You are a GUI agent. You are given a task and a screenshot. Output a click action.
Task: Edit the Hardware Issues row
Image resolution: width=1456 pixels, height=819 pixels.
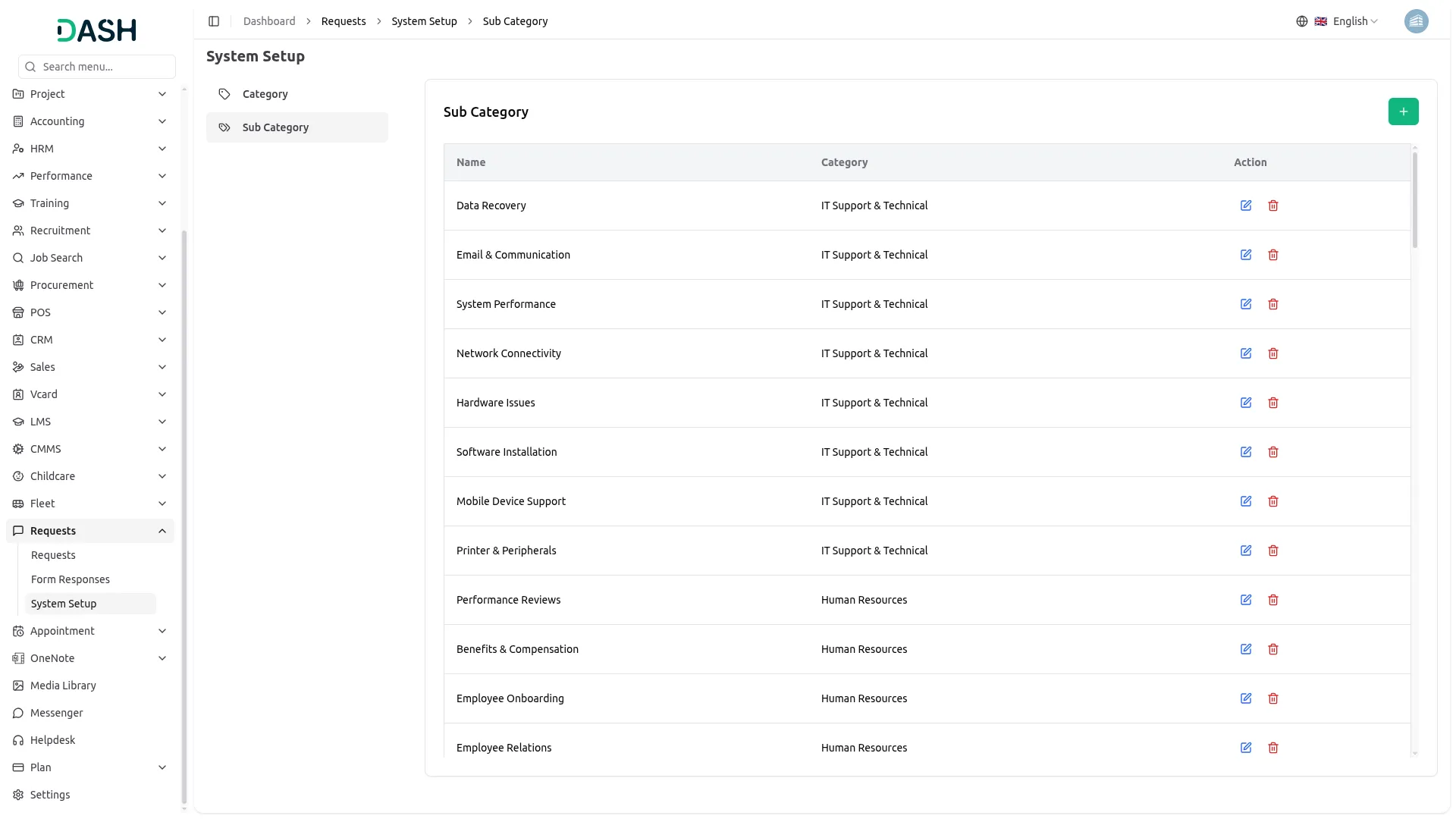(1245, 403)
